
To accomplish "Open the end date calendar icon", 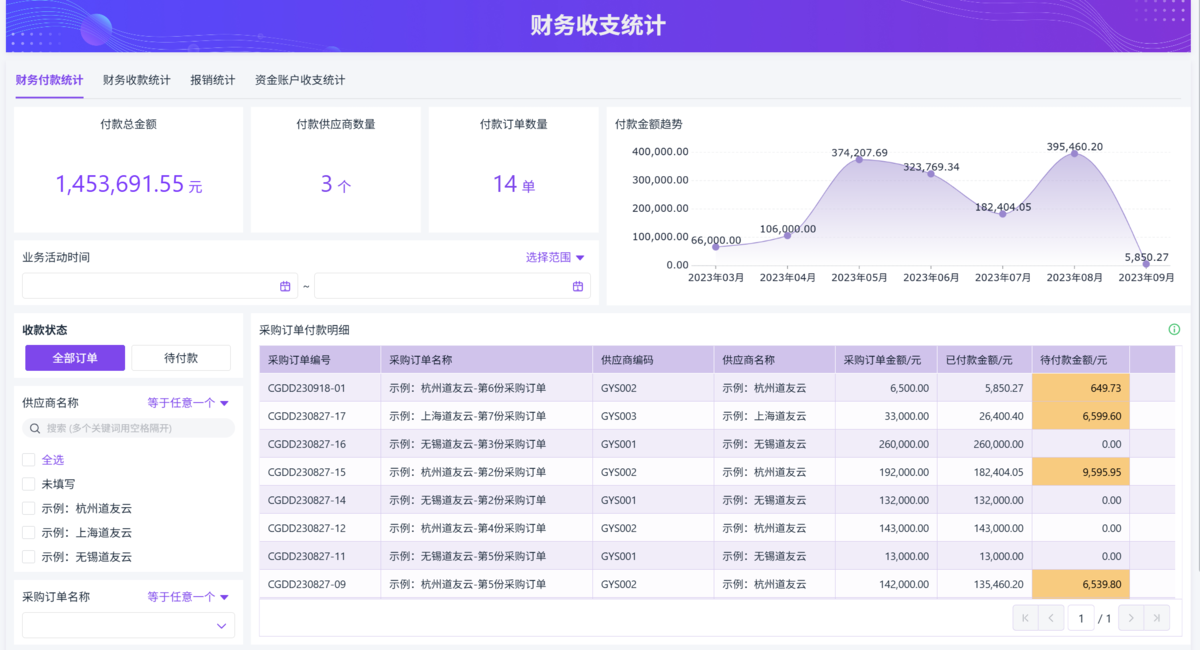I will point(578,286).
